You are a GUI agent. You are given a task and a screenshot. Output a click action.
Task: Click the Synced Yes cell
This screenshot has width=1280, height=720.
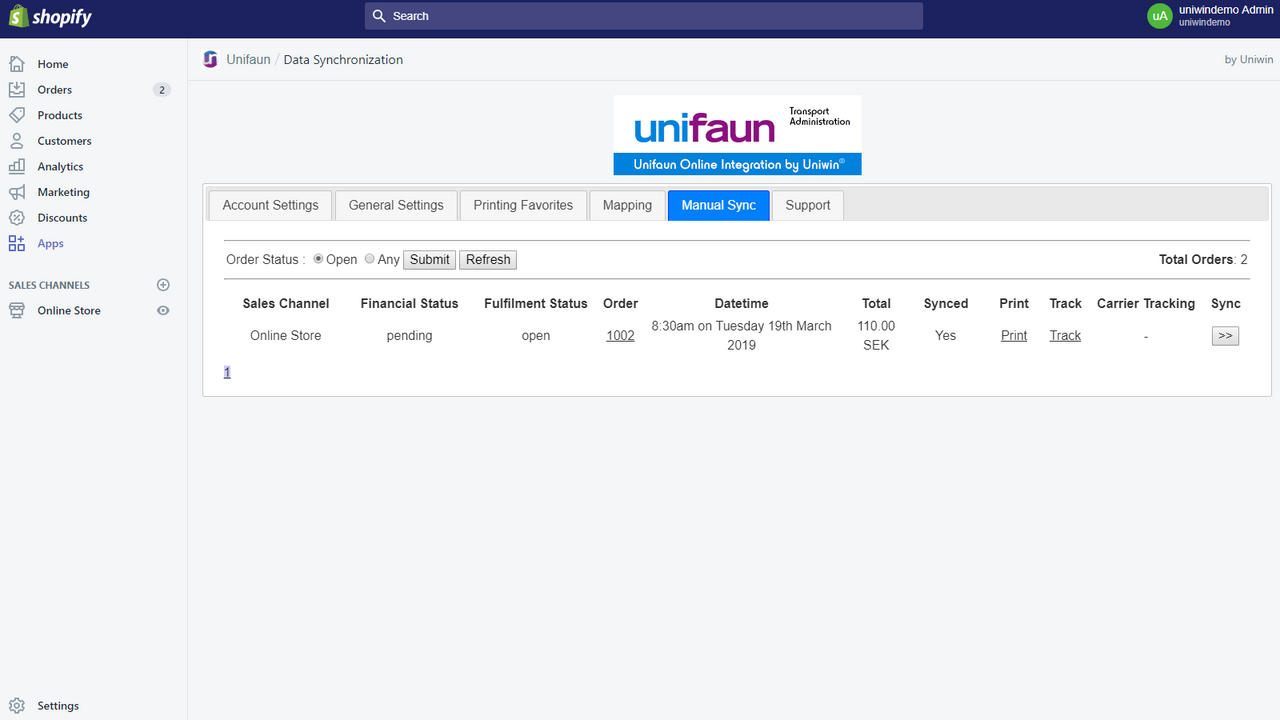click(946, 335)
